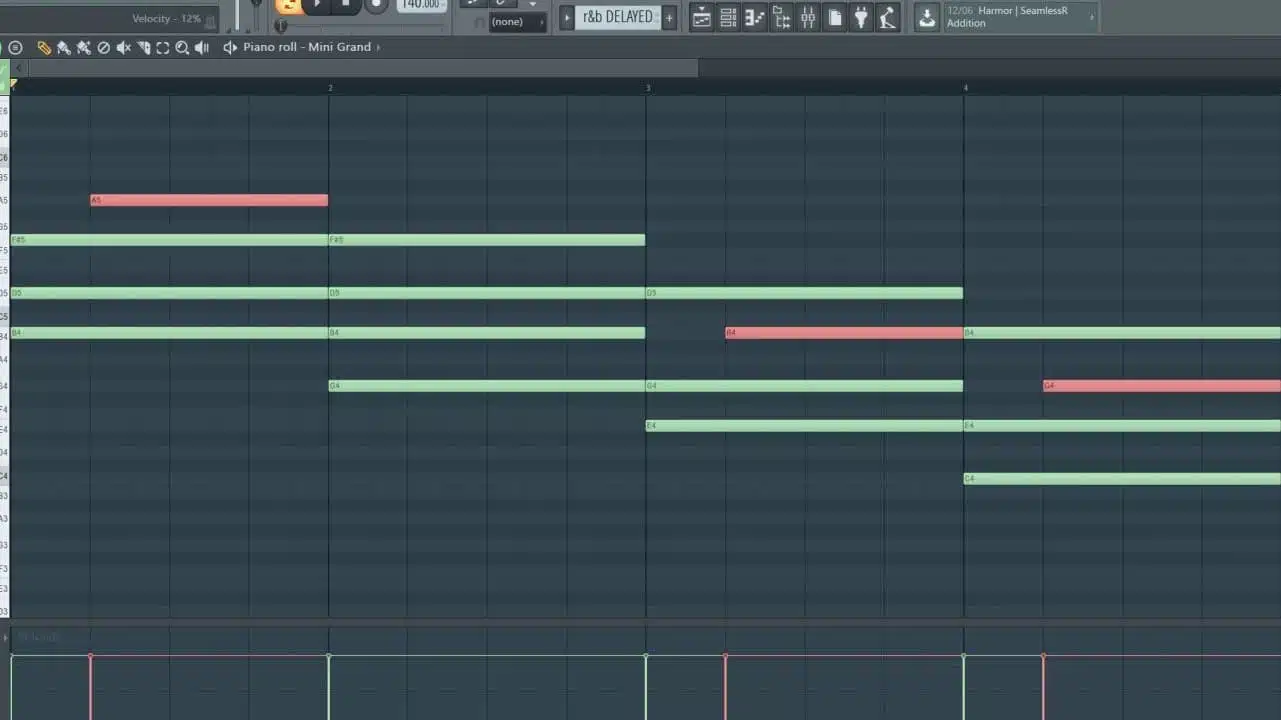
Task: Open the Channel rack icon
Action: (728, 16)
